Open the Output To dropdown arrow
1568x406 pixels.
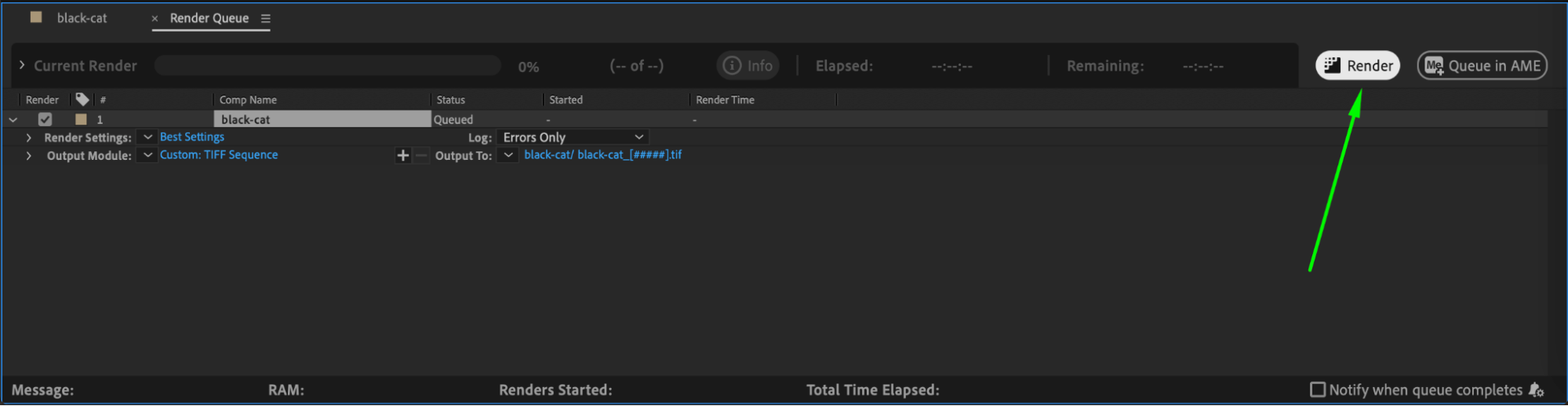tap(508, 155)
